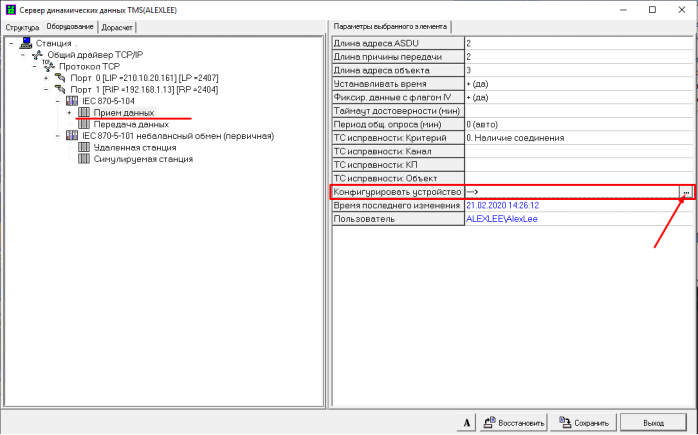Expand the Порт 0 tree node
This screenshot has width=698, height=435.
click(46, 78)
